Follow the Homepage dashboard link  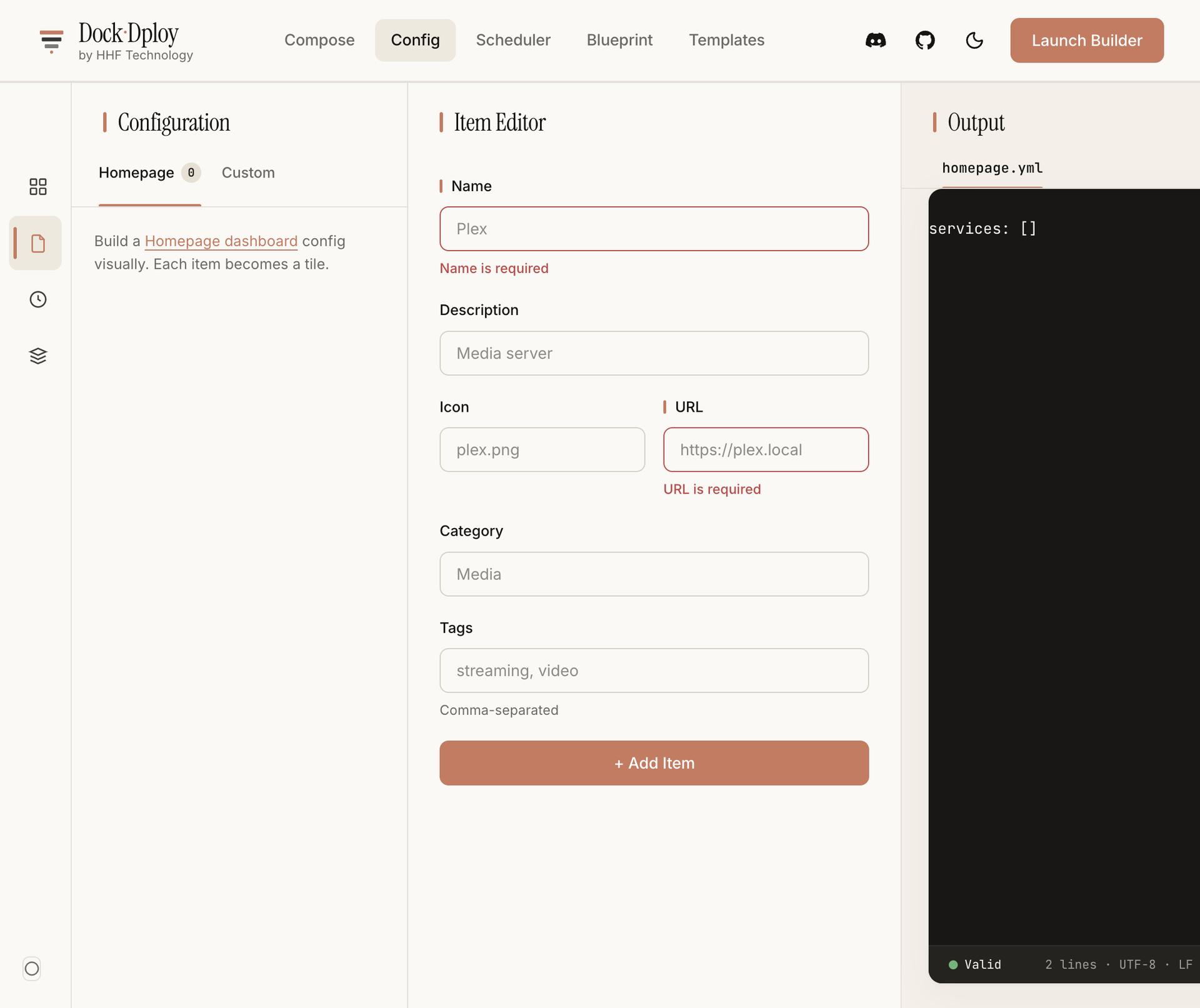[x=221, y=241]
